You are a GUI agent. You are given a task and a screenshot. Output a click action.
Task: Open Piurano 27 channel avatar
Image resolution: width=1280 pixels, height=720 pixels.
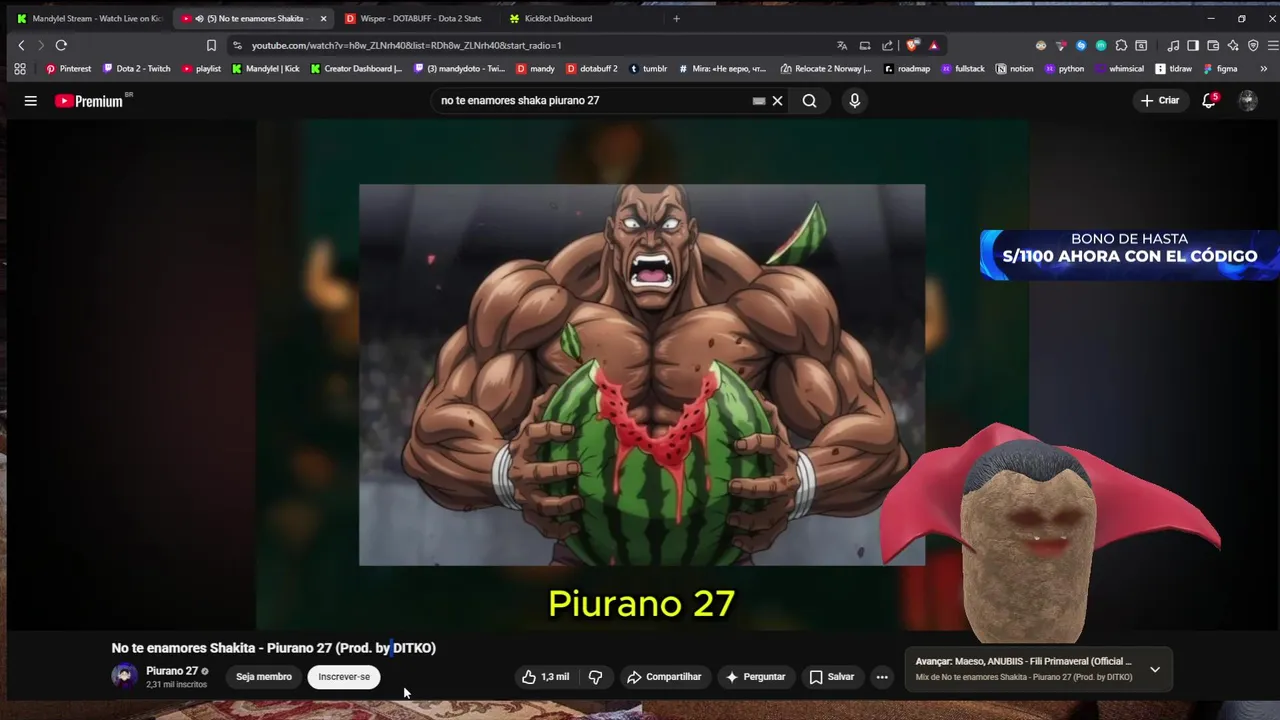pyautogui.click(x=124, y=677)
